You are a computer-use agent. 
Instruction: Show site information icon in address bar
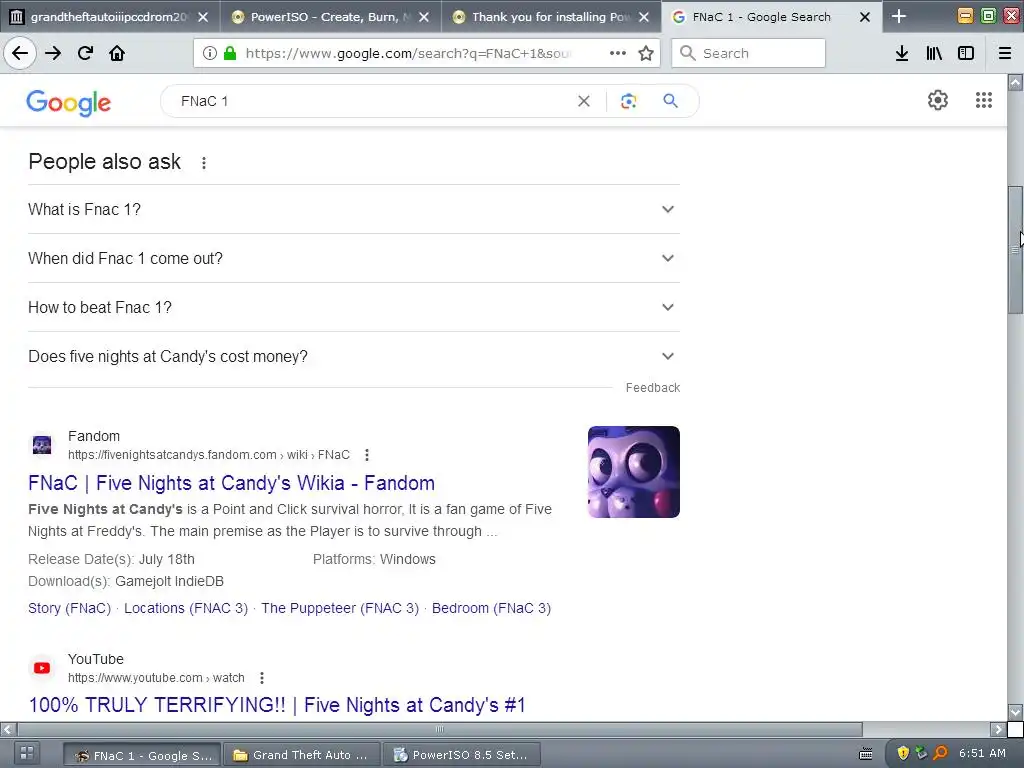[x=209, y=53]
